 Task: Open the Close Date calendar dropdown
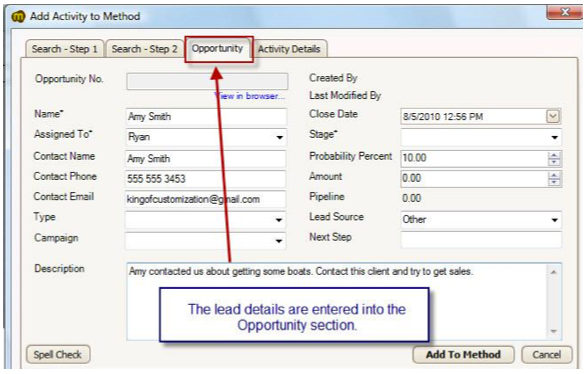point(553,116)
